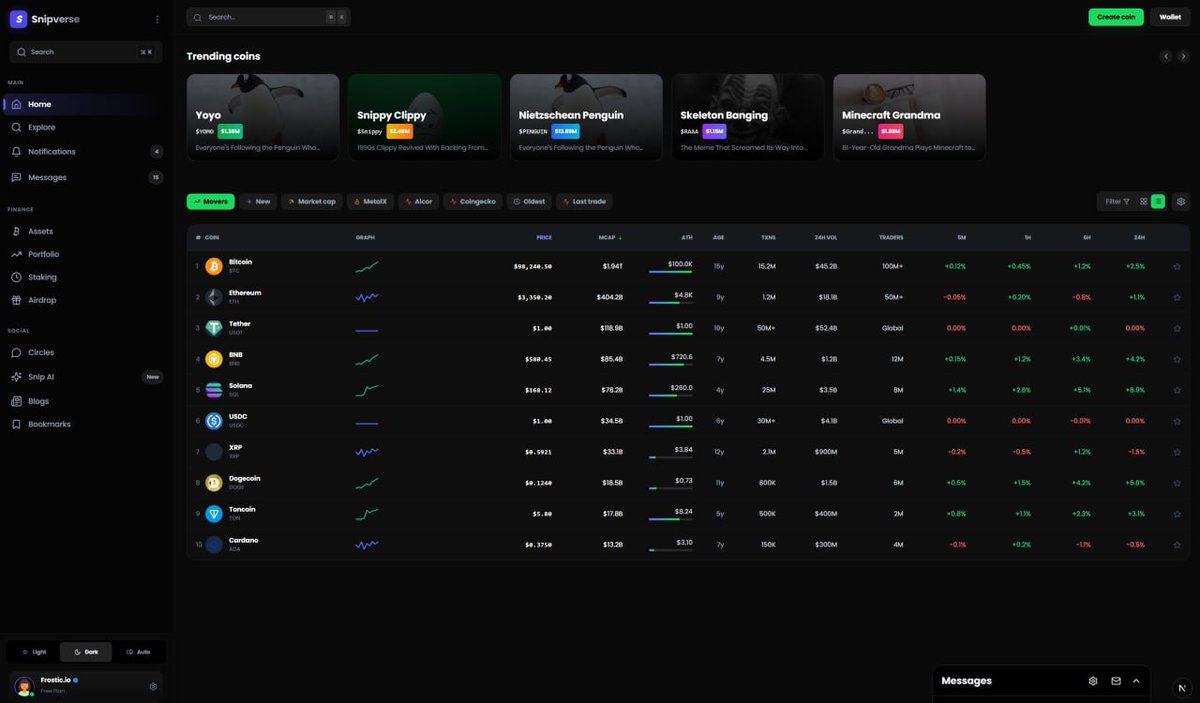Image resolution: width=1200 pixels, height=703 pixels.
Task: Sort table by MCAP column
Action: click(610, 237)
